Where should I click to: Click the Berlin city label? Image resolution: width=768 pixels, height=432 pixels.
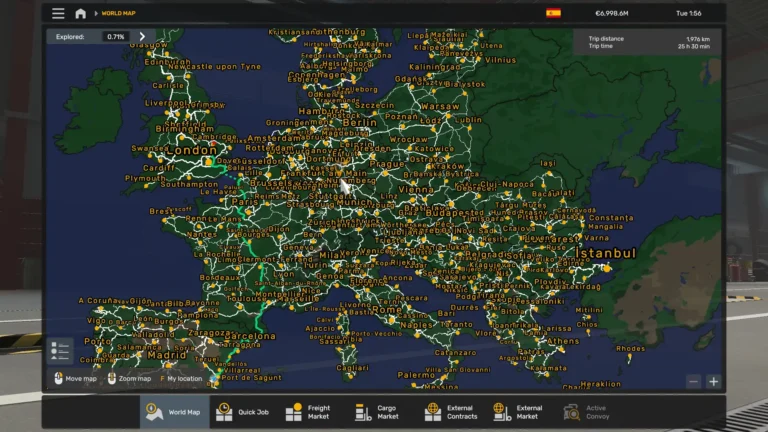360,122
